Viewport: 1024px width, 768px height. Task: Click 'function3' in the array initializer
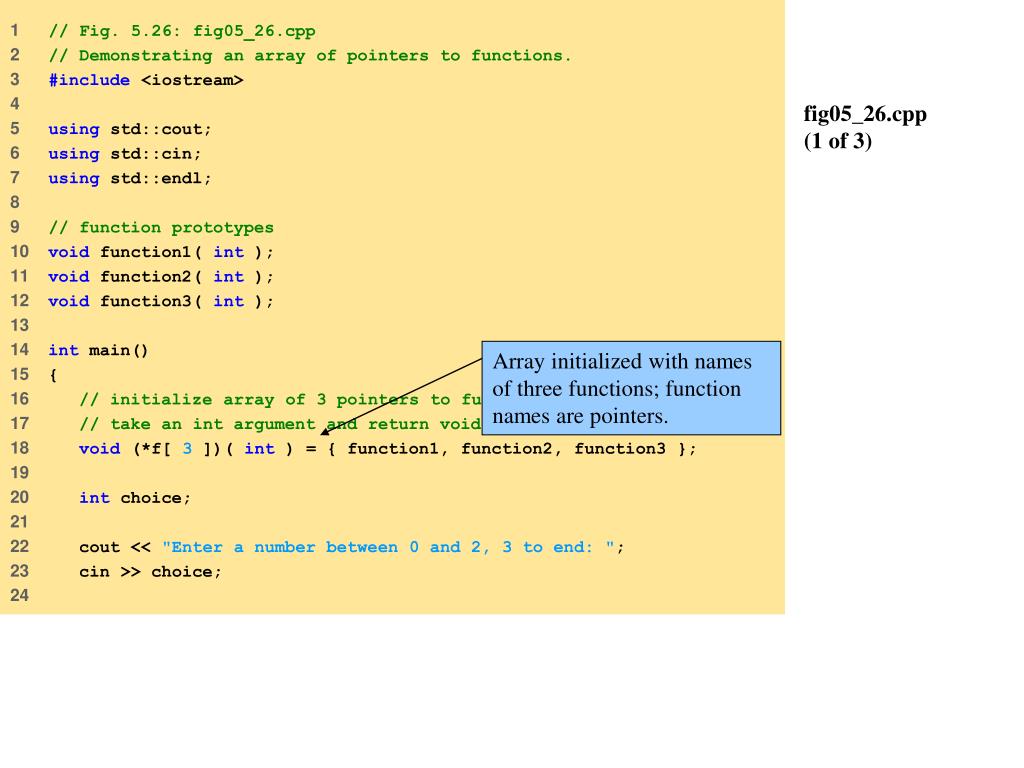click(x=620, y=449)
